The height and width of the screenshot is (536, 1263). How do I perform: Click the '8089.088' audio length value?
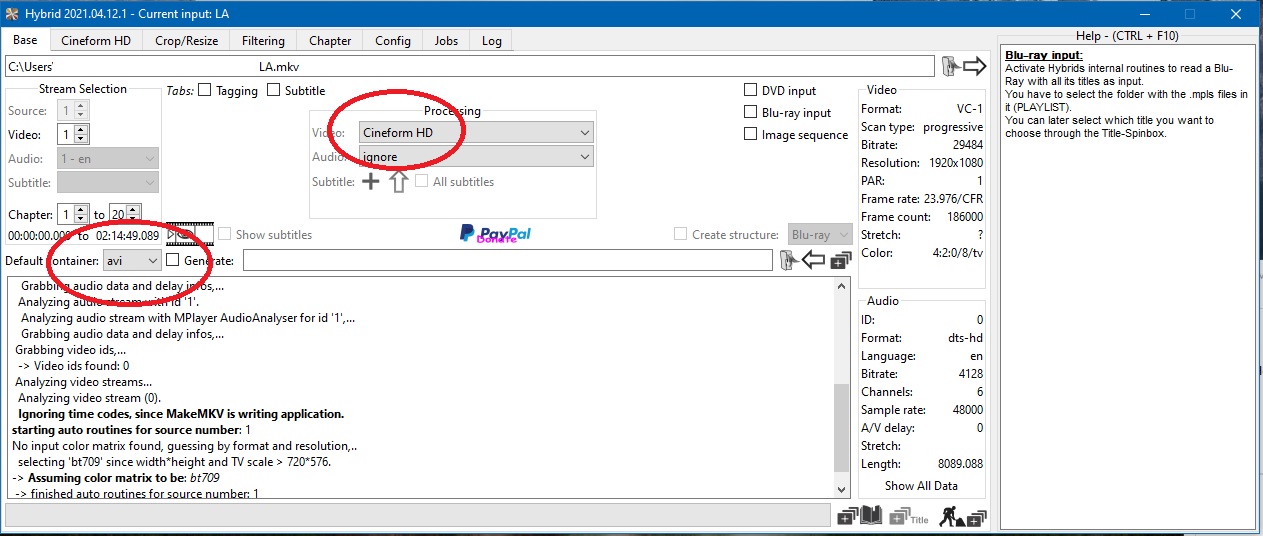coord(960,464)
